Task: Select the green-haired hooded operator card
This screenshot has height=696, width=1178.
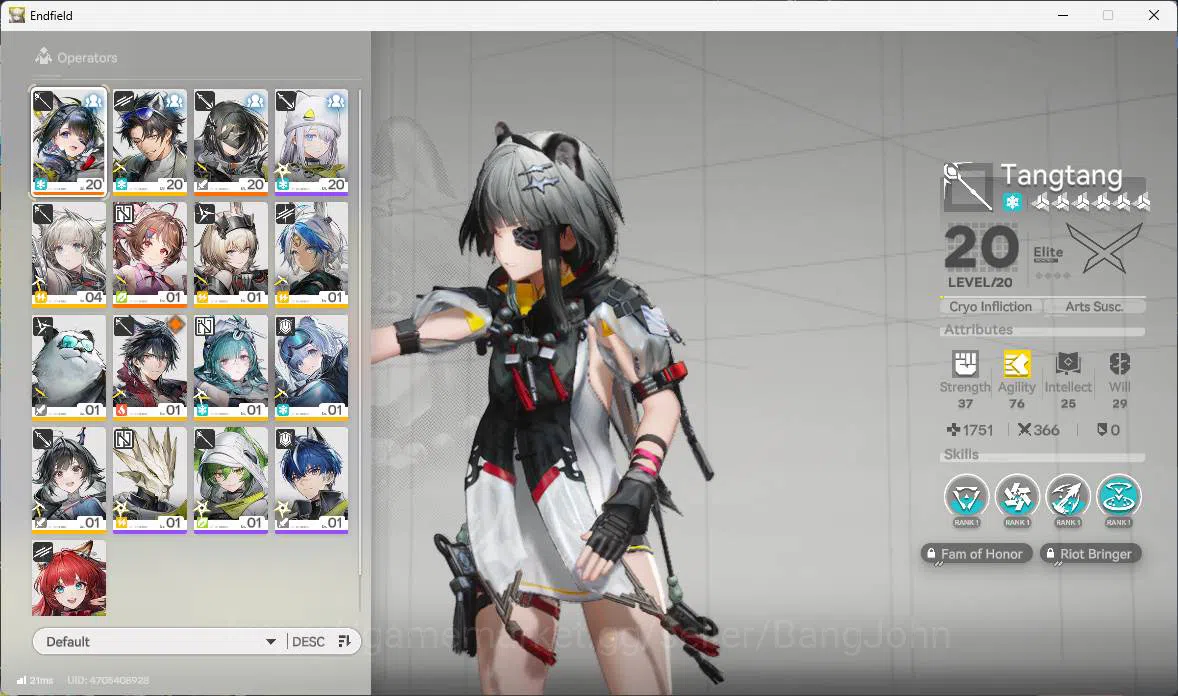Action: click(231, 480)
